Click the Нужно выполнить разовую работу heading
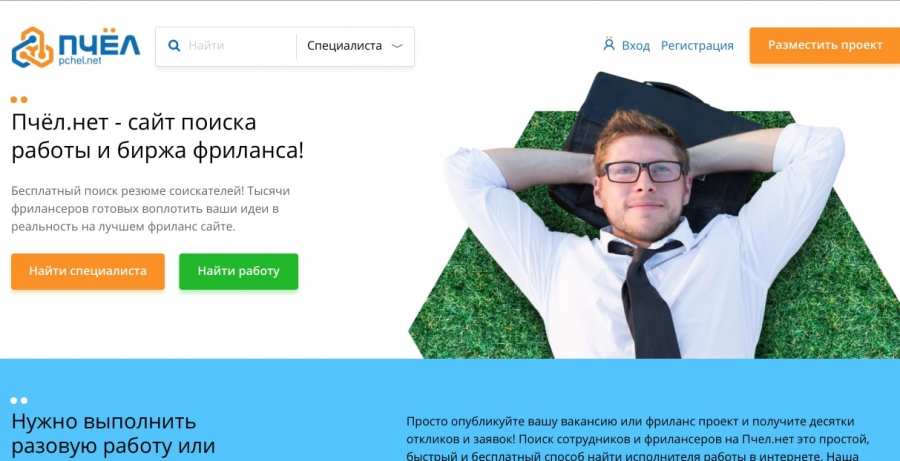 point(113,434)
